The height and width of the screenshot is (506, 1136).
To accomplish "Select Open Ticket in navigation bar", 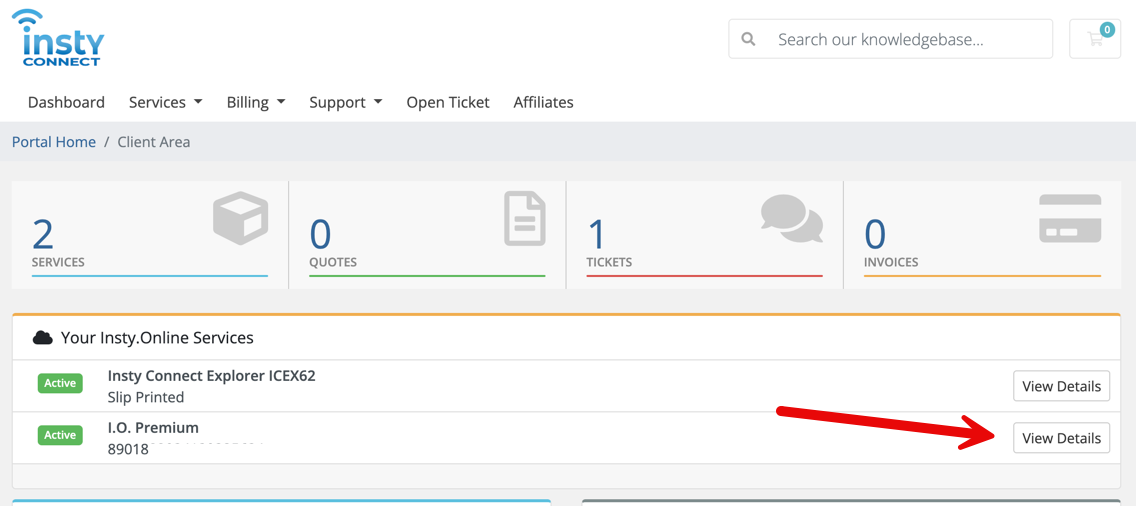I will 447,102.
